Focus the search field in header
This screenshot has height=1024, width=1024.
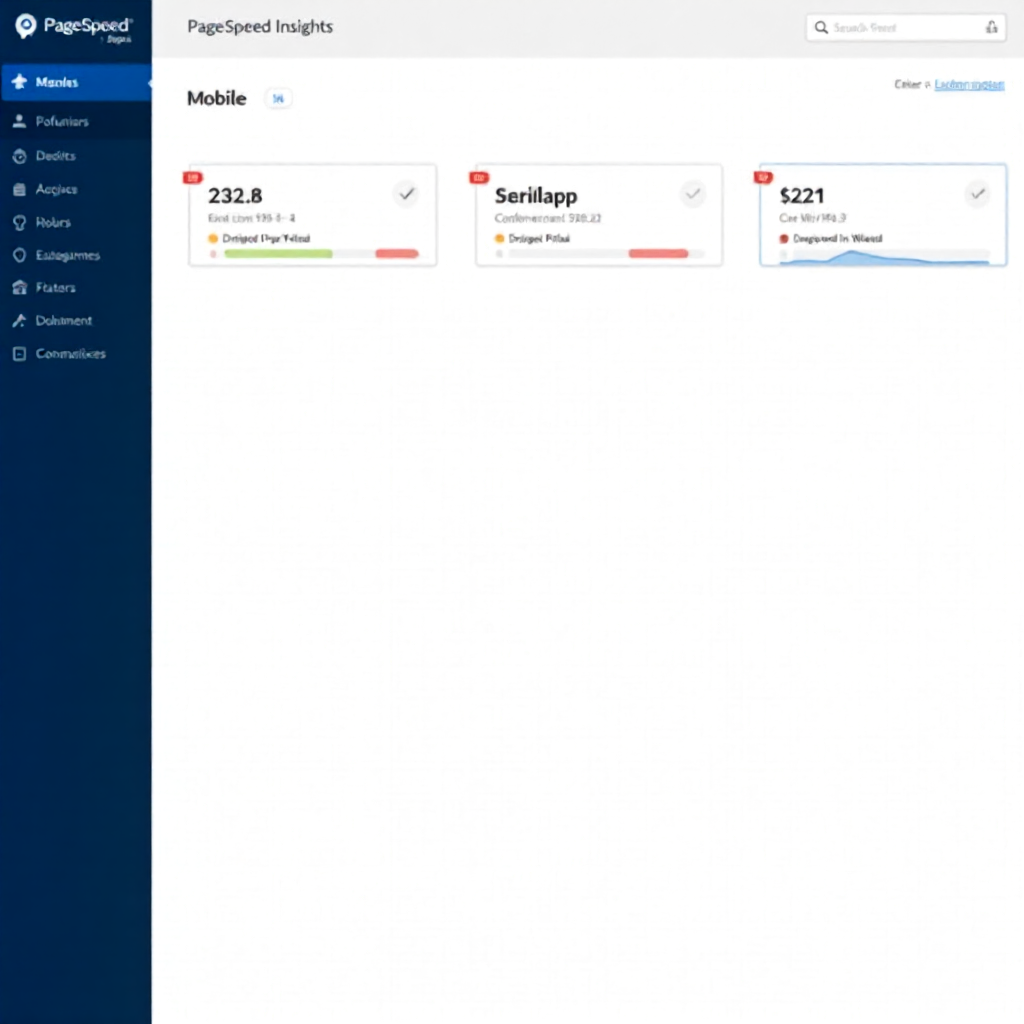tap(906, 27)
